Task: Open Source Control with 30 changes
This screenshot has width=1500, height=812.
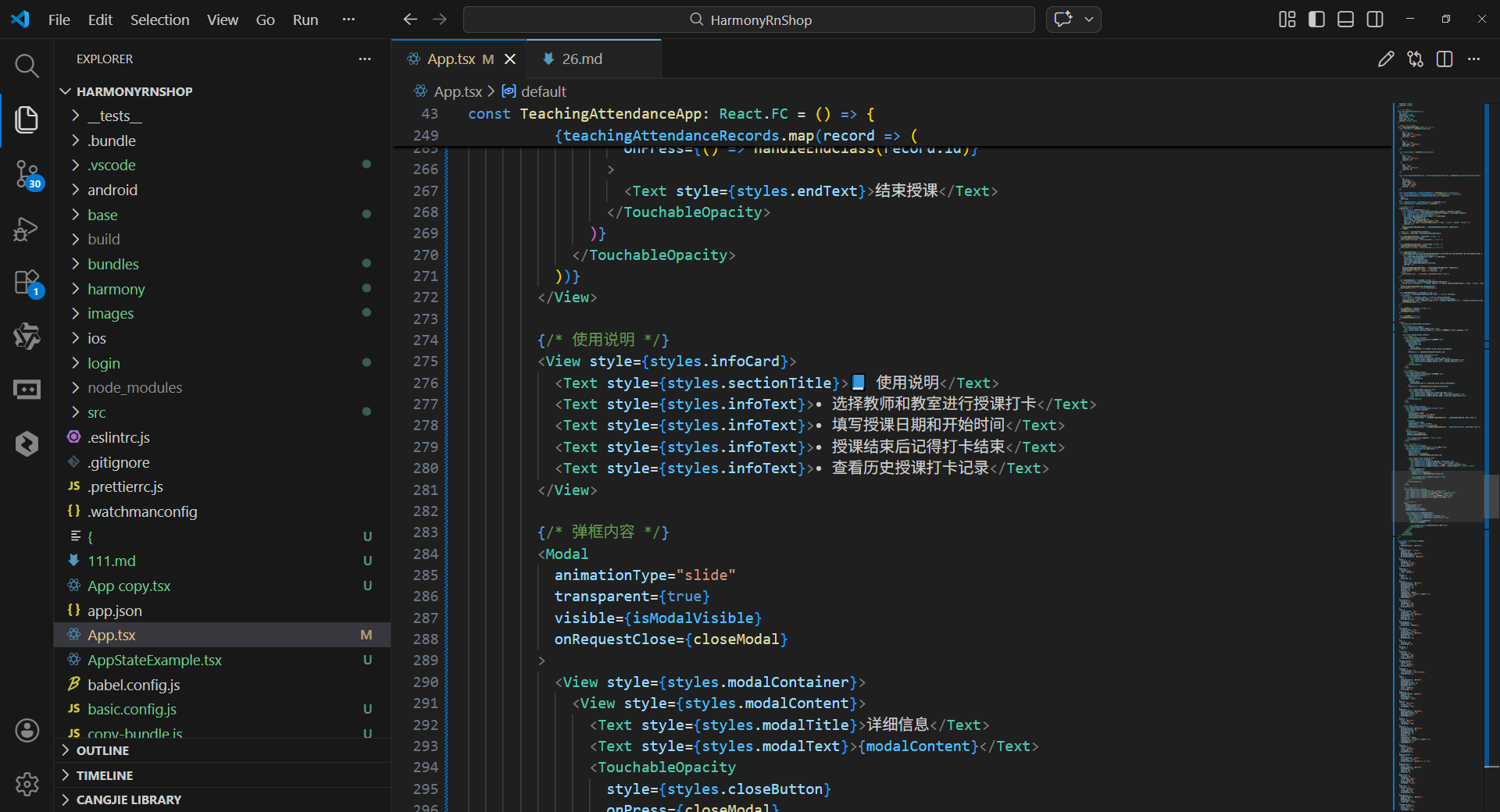Action: click(27, 175)
